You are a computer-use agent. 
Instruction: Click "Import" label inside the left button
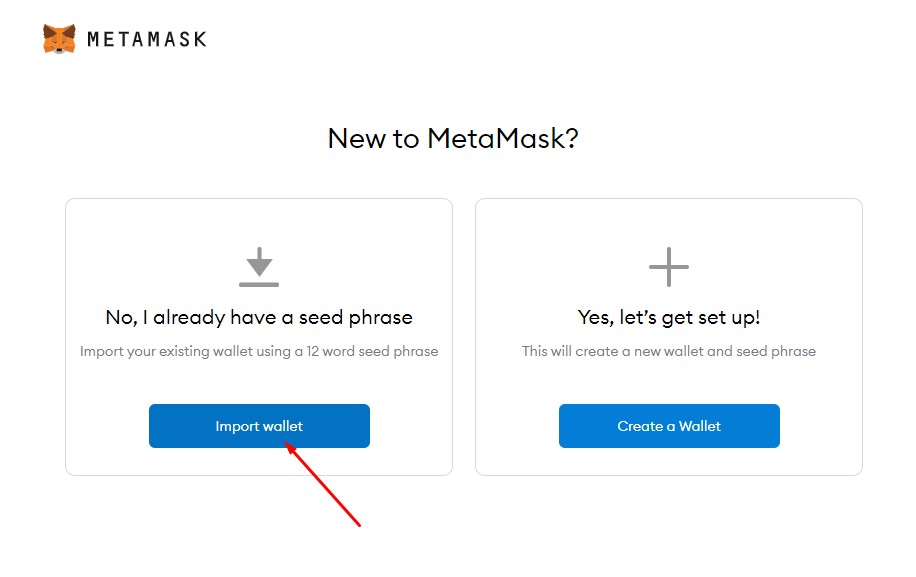click(236, 426)
